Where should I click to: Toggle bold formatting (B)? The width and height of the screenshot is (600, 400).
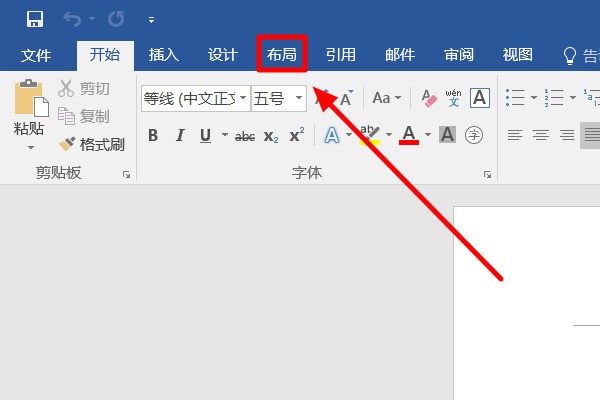[153, 136]
